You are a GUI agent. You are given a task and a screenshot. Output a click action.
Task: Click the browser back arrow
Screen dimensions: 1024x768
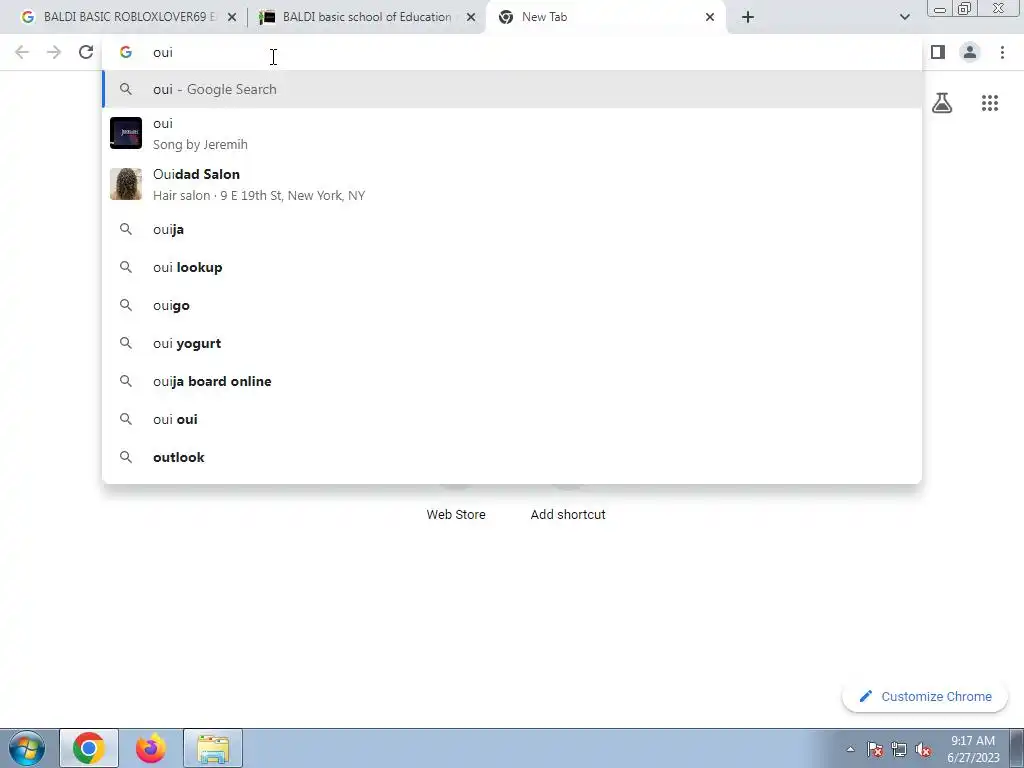(22, 52)
